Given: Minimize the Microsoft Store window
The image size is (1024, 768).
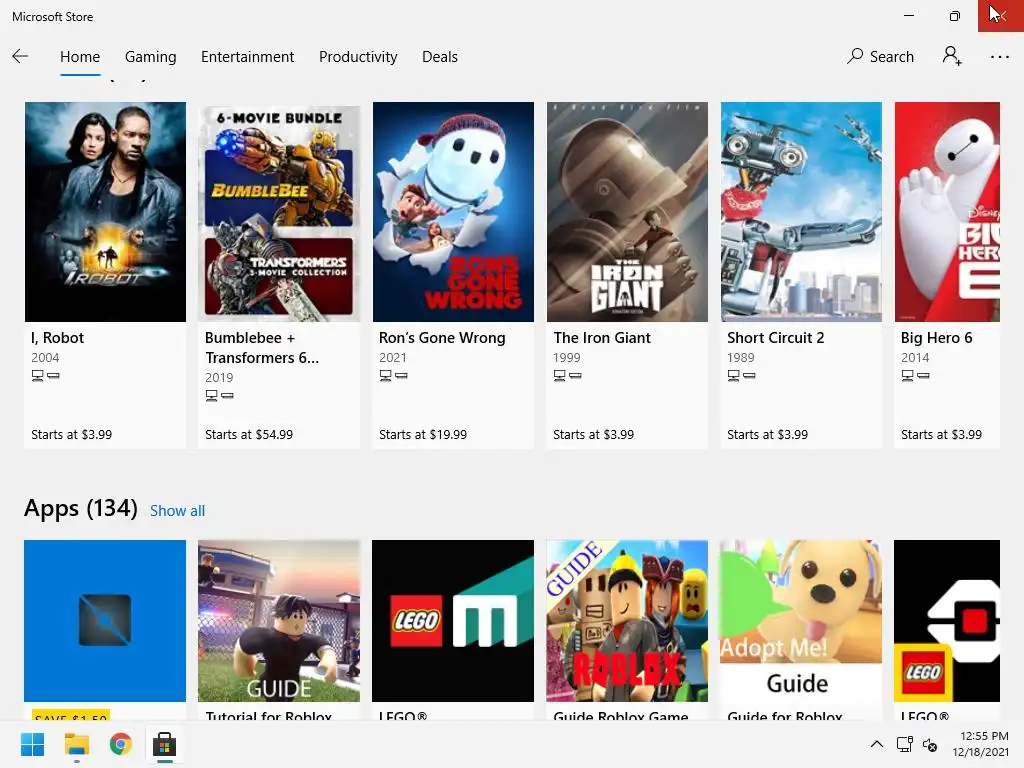Looking at the screenshot, I should click(x=908, y=16).
